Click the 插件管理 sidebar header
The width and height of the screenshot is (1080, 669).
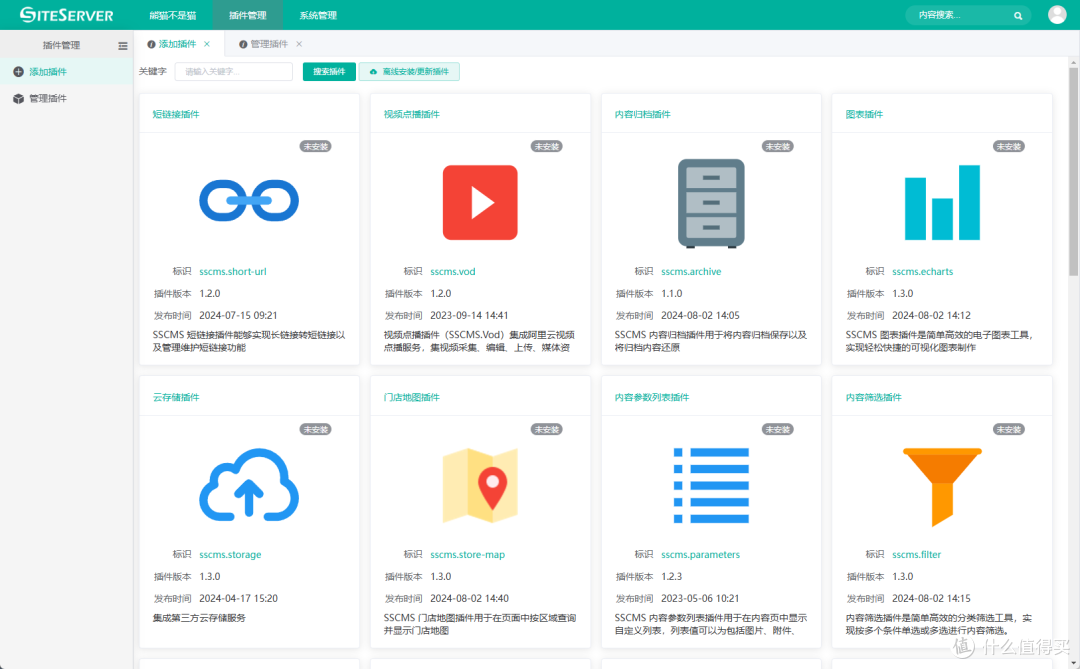click(61, 45)
